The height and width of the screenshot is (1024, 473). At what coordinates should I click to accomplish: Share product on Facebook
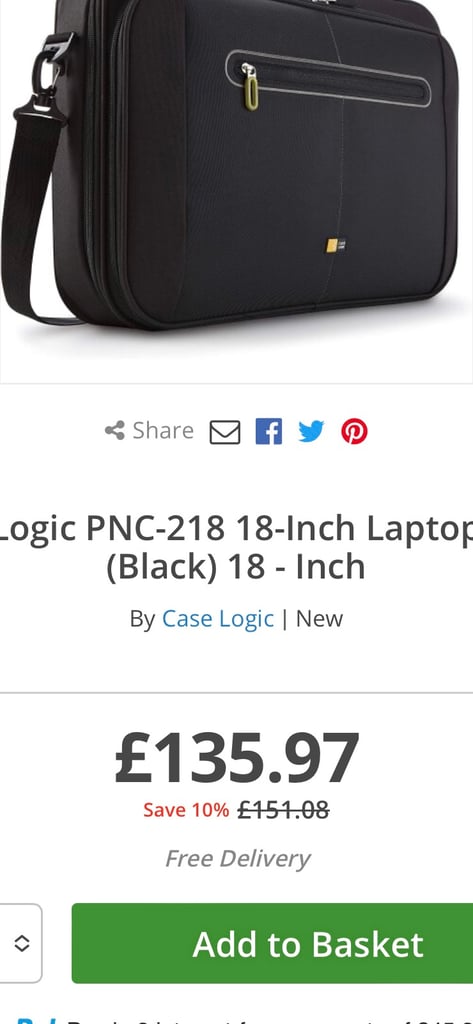[269, 432]
